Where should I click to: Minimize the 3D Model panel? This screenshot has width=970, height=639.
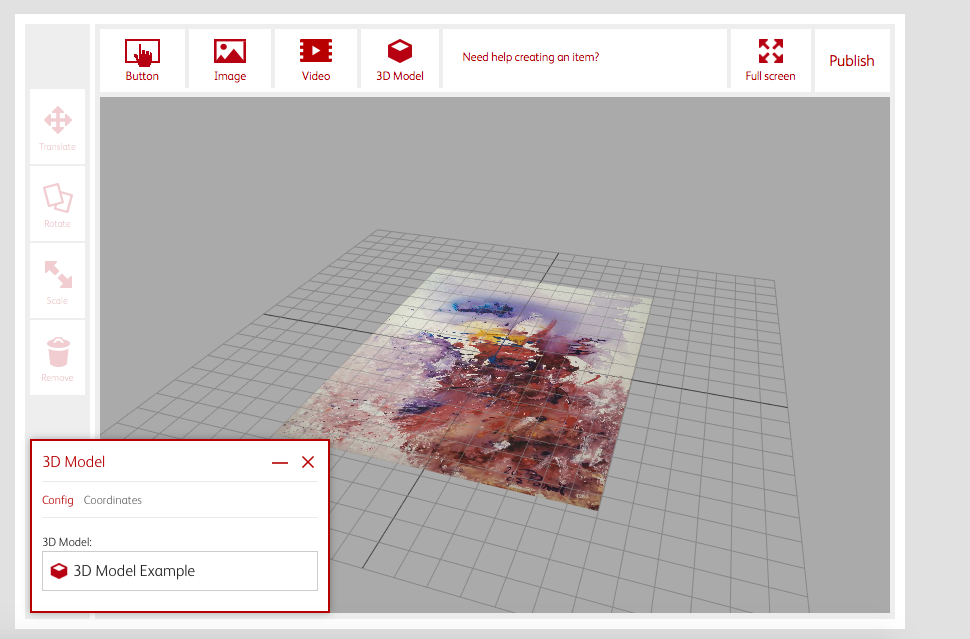pyautogui.click(x=280, y=463)
